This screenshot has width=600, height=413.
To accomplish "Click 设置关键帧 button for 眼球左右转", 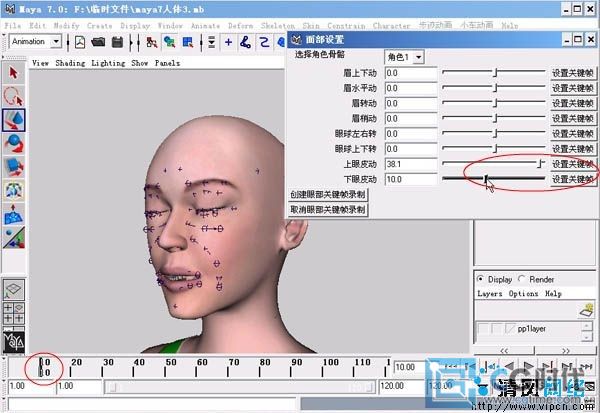I will click(572, 134).
